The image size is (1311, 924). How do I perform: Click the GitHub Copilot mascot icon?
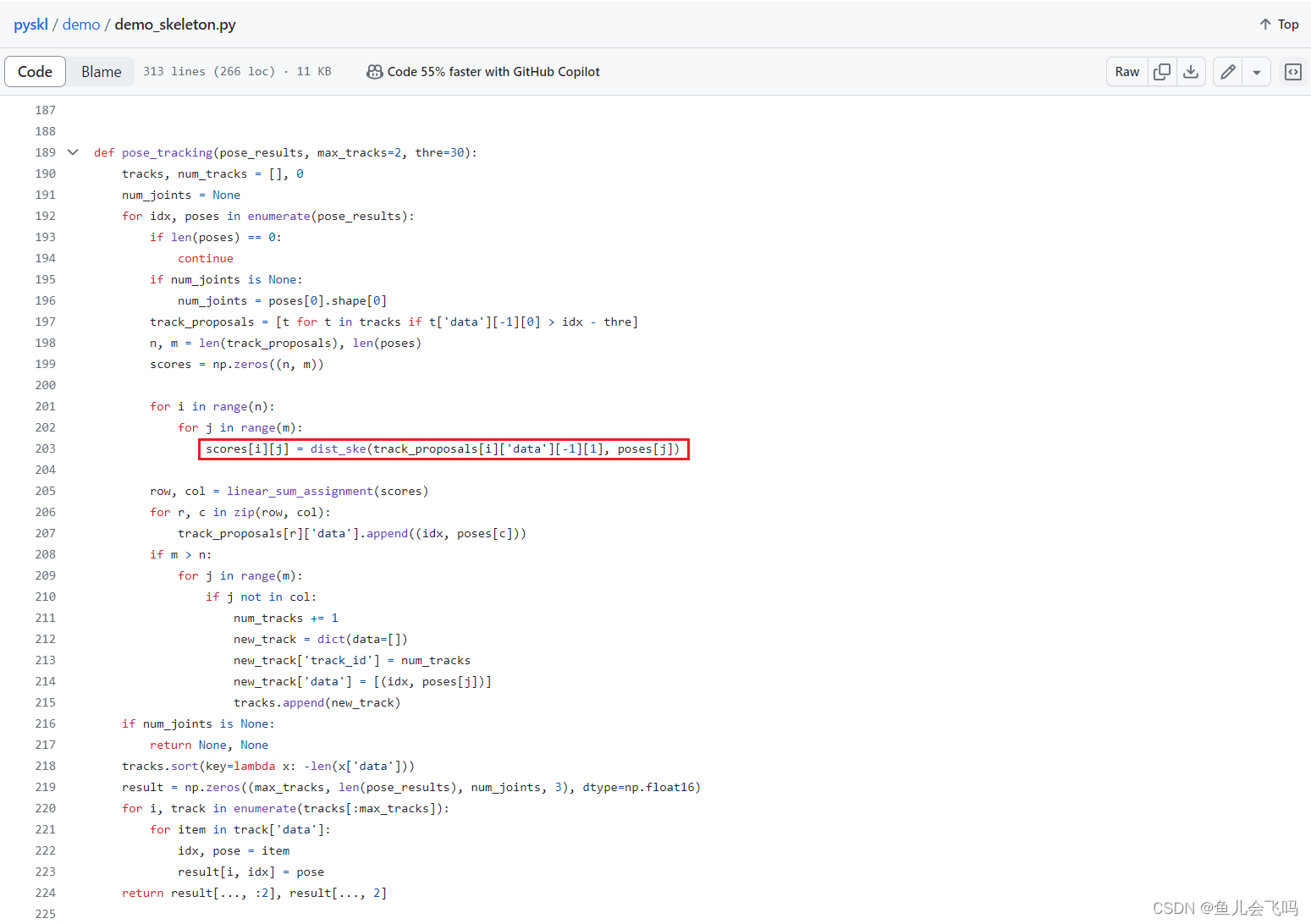point(374,72)
